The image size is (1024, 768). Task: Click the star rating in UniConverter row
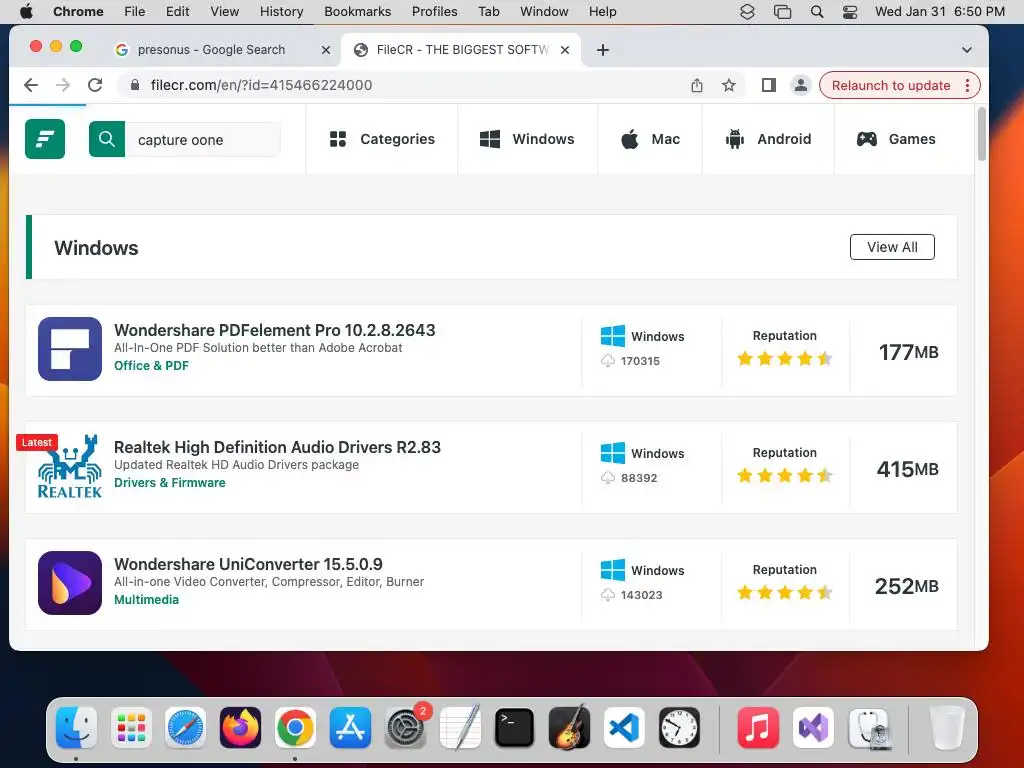point(784,592)
